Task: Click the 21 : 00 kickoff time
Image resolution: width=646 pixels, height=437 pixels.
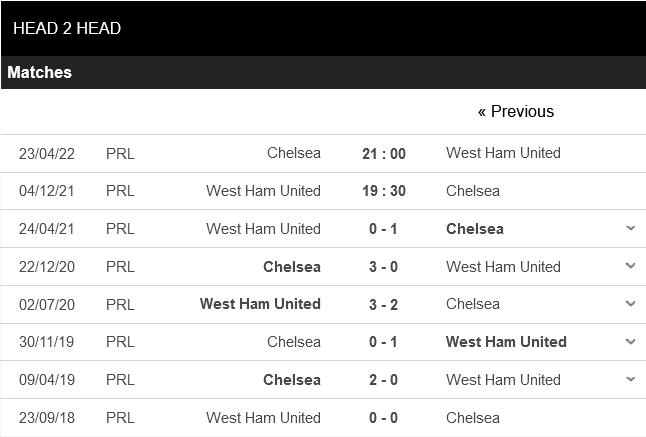Action: click(x=384, y=153)
